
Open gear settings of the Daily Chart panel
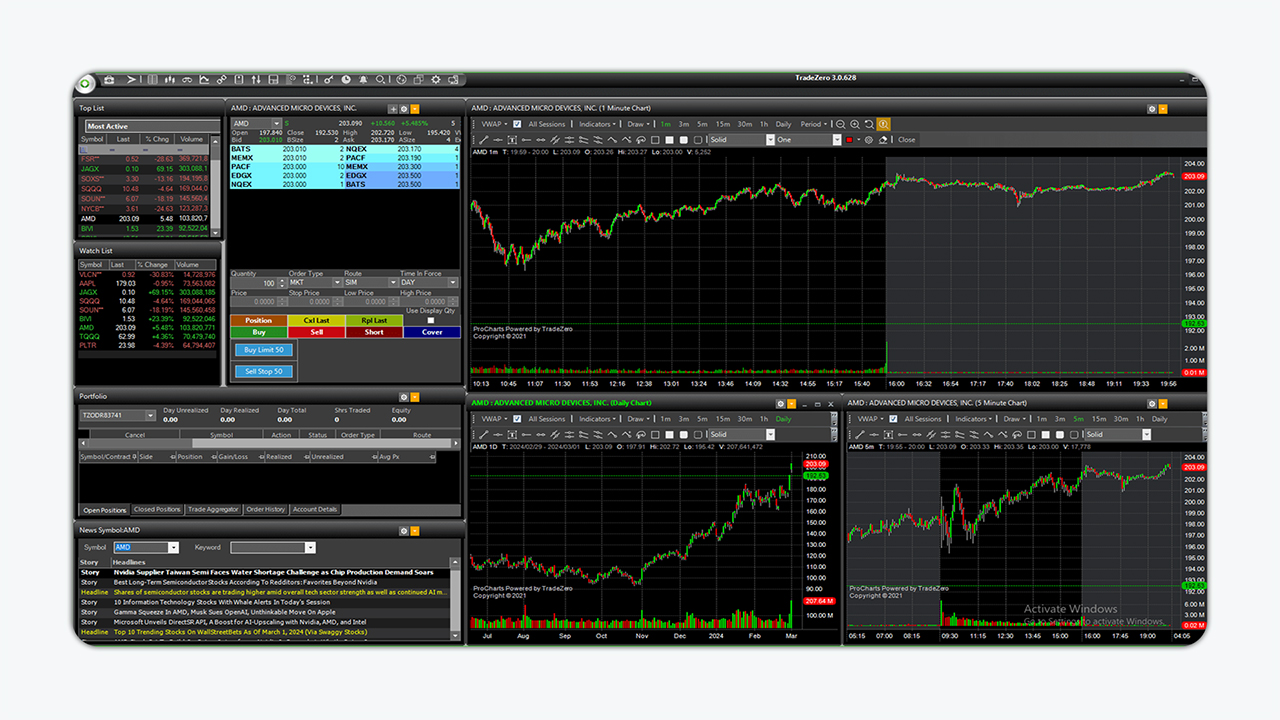[x=780, y=404]
